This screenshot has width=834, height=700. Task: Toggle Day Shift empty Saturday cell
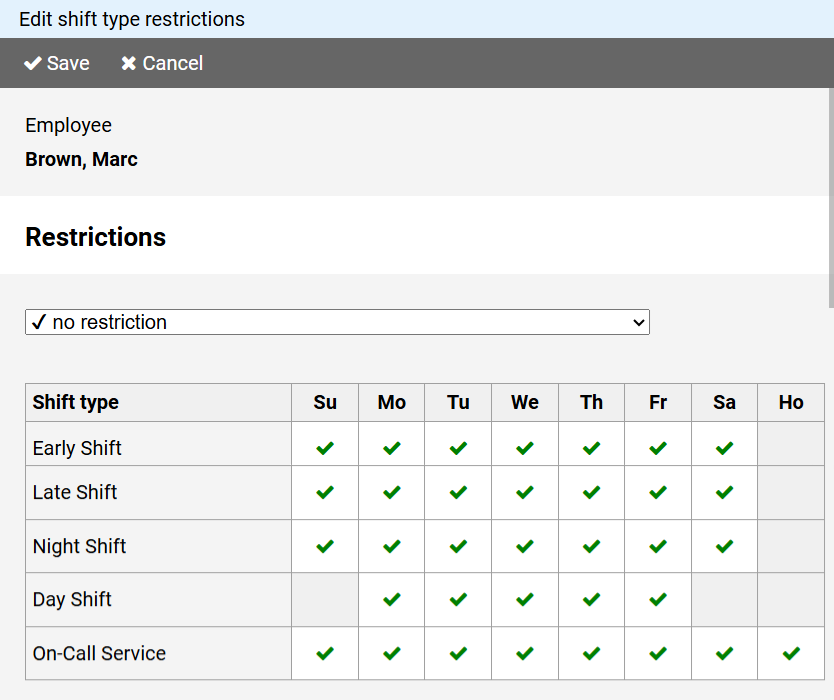pos(724,599)
